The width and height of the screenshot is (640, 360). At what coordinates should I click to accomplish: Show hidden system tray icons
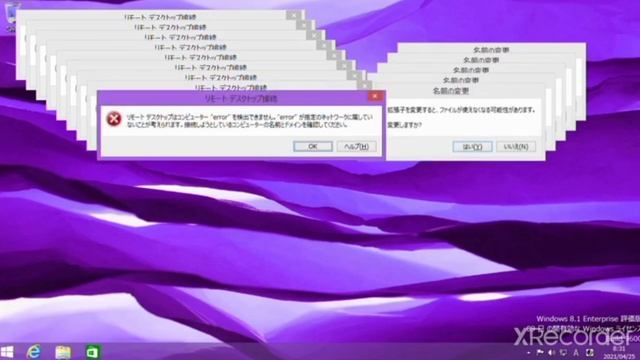click(x=529, y=353)
